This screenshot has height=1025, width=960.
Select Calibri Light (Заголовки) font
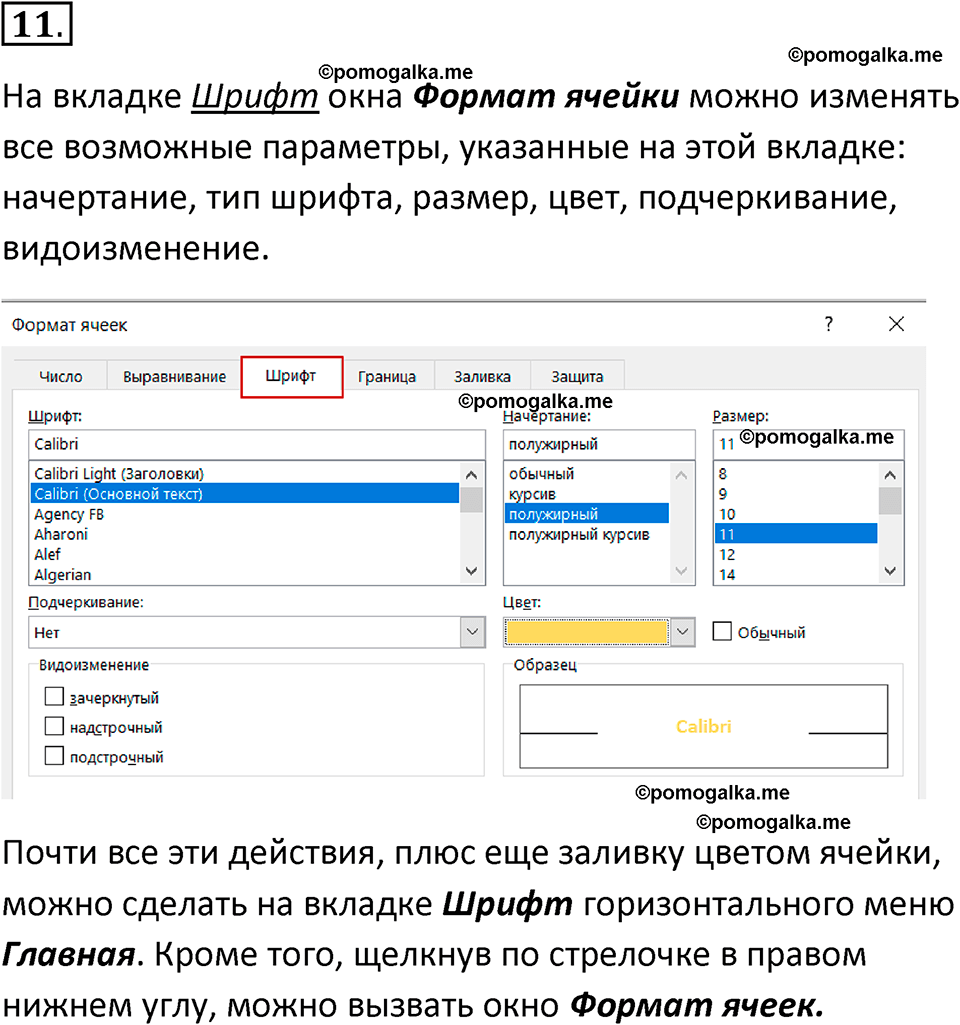coord(244,473)
